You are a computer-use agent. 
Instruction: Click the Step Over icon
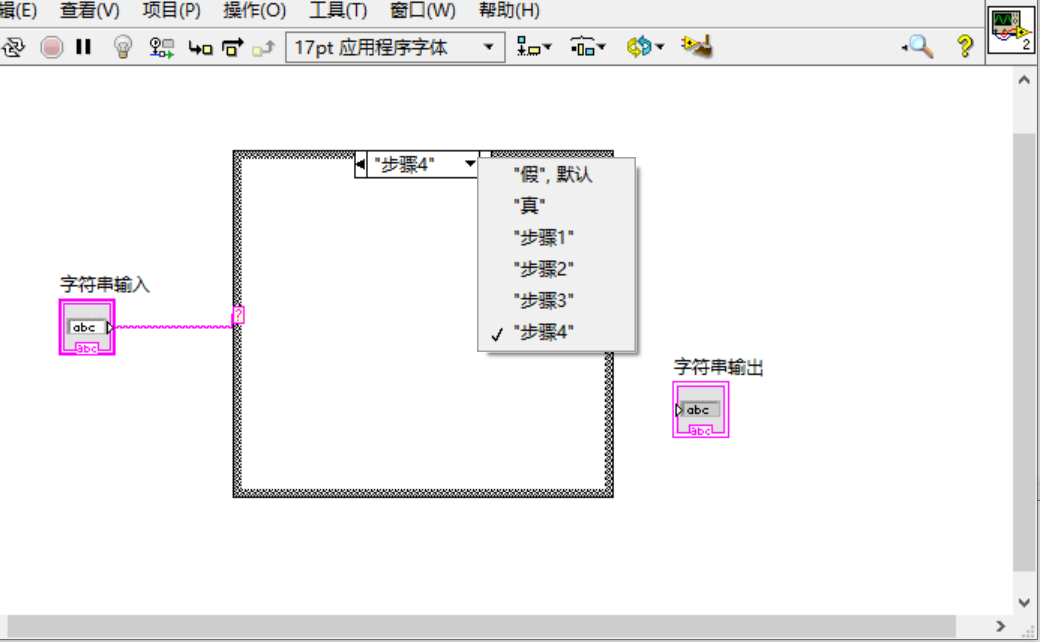click(233, 48)
